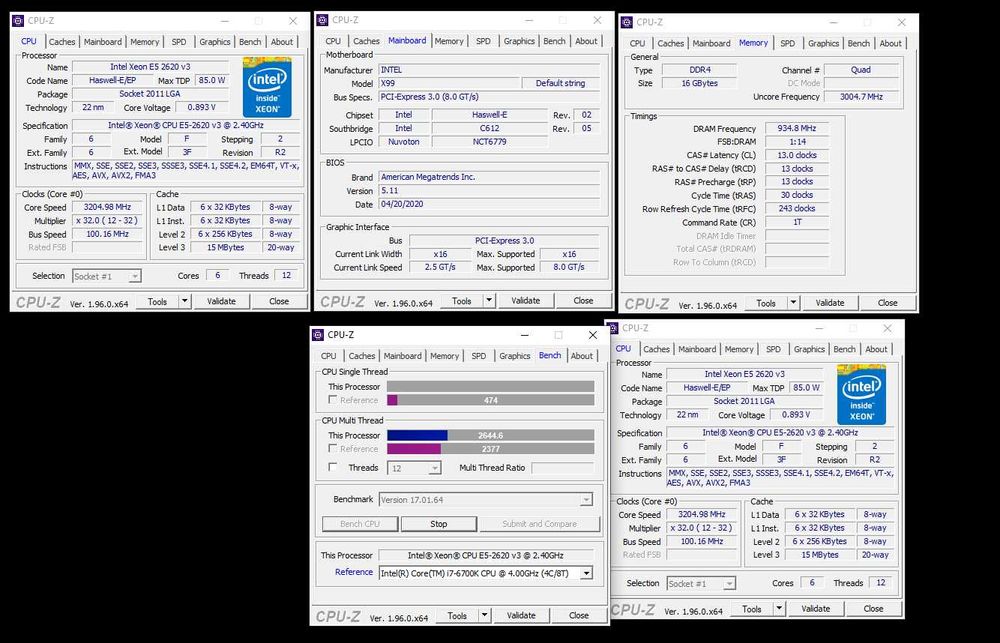Click Validate button in Mainboard window
This screenshot has height=643, width=1000.
[x=526, y=300]
